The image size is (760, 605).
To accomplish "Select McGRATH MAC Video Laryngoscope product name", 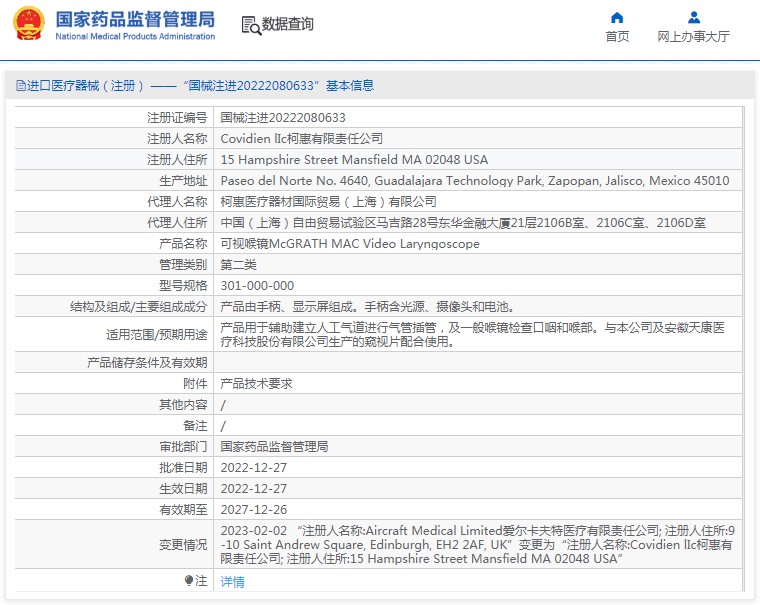I will click(350, 243).
